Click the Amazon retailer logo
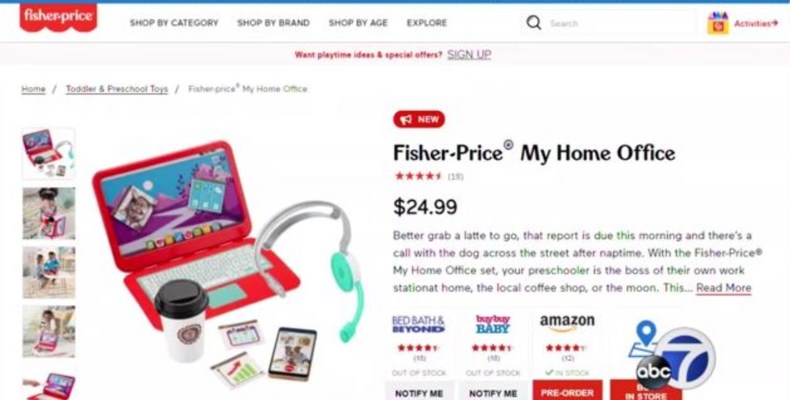The image size is (790, 400). click(567, 322)
